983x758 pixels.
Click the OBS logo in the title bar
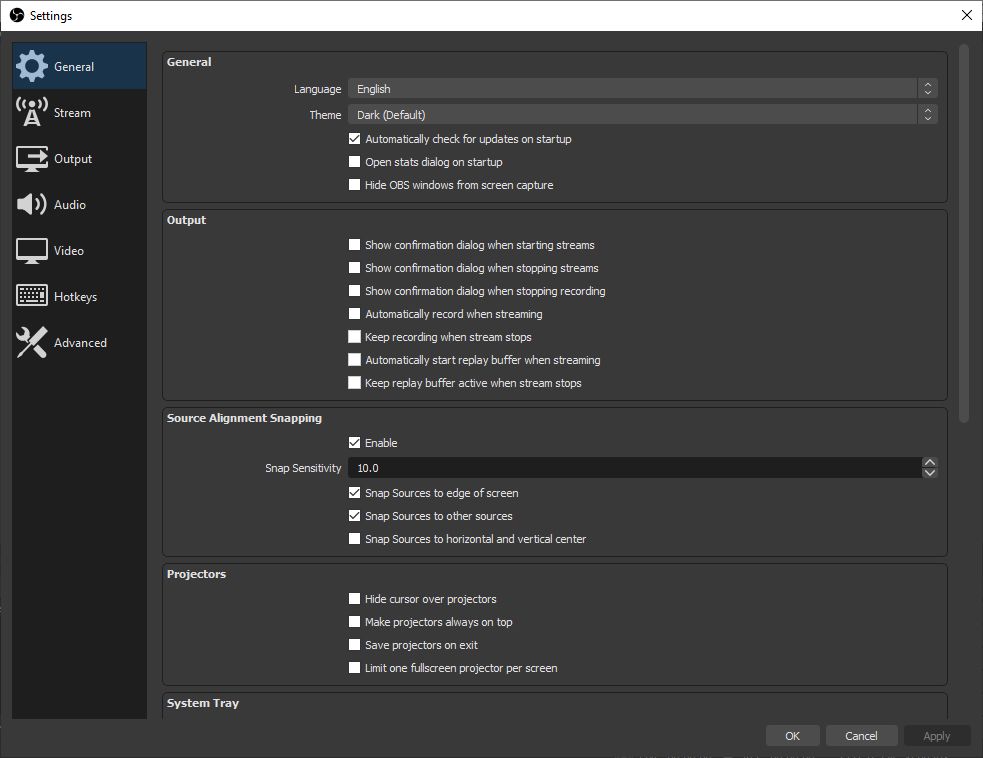16,15
